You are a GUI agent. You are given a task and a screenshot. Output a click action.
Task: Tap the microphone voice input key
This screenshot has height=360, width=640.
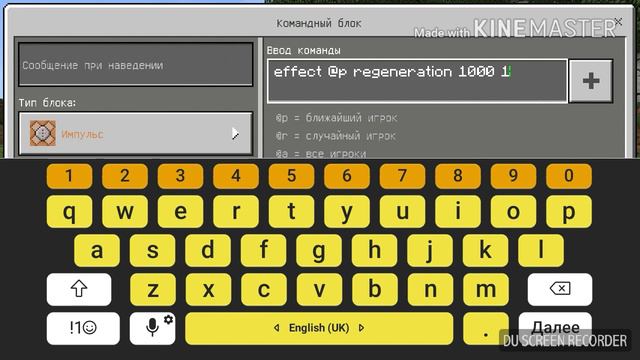pyautogui.click(x=152, y=328)
